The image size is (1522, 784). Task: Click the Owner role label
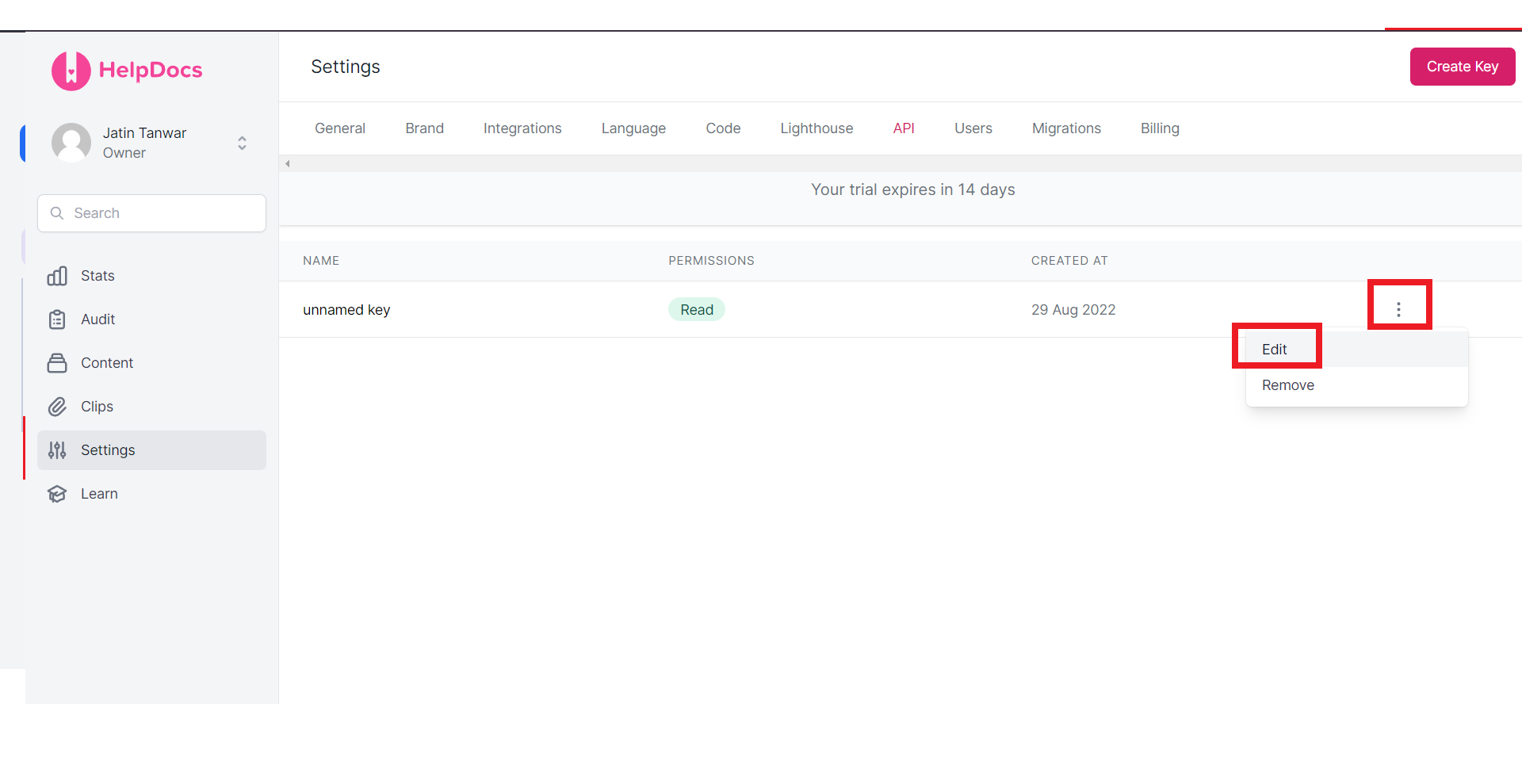(124, 153)
